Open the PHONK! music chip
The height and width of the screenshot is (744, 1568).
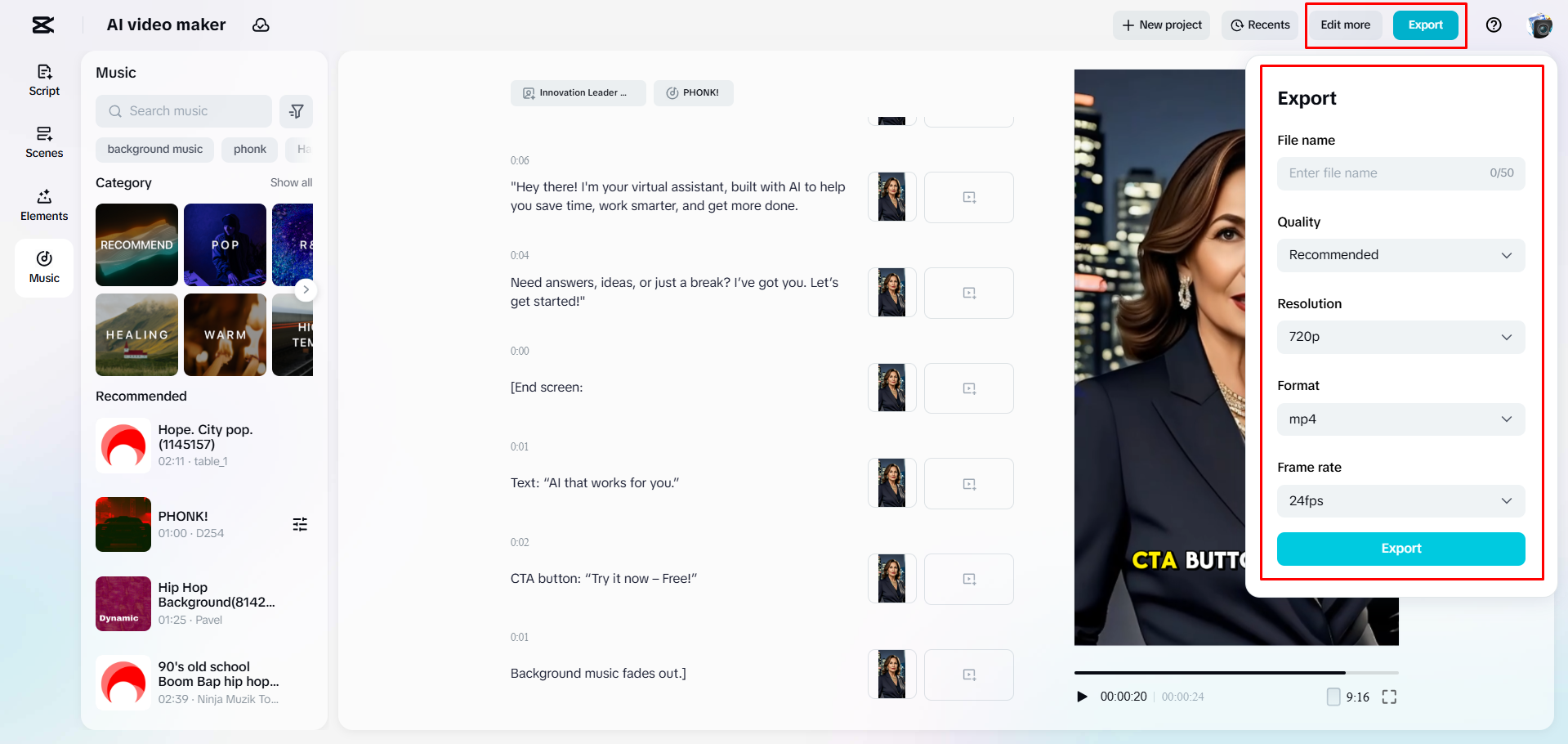pyautogui.click(x=693, y=93)
